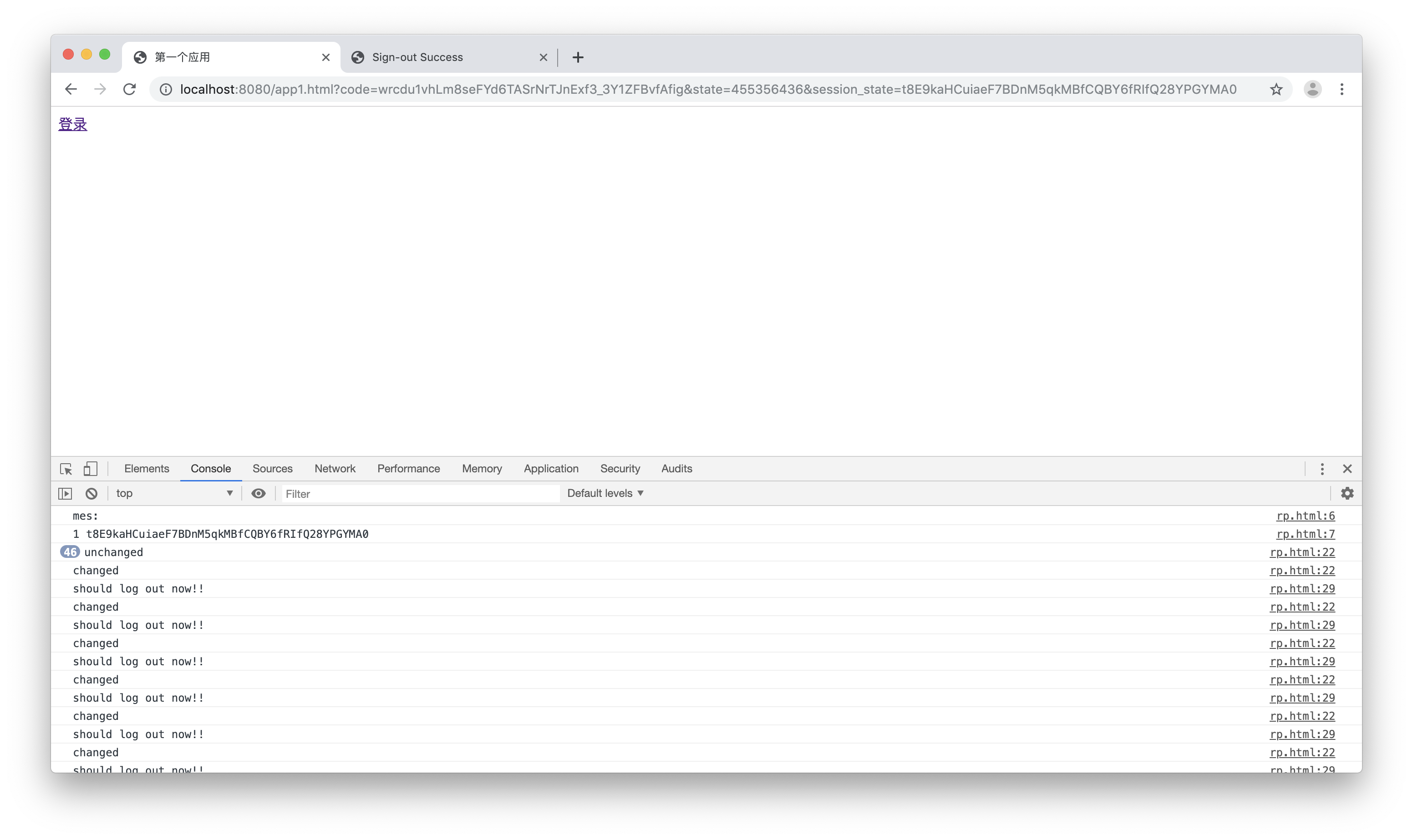Switch to the Sources panel
The height and width of the screenshot is (840, 1413).
coord(272,469)
